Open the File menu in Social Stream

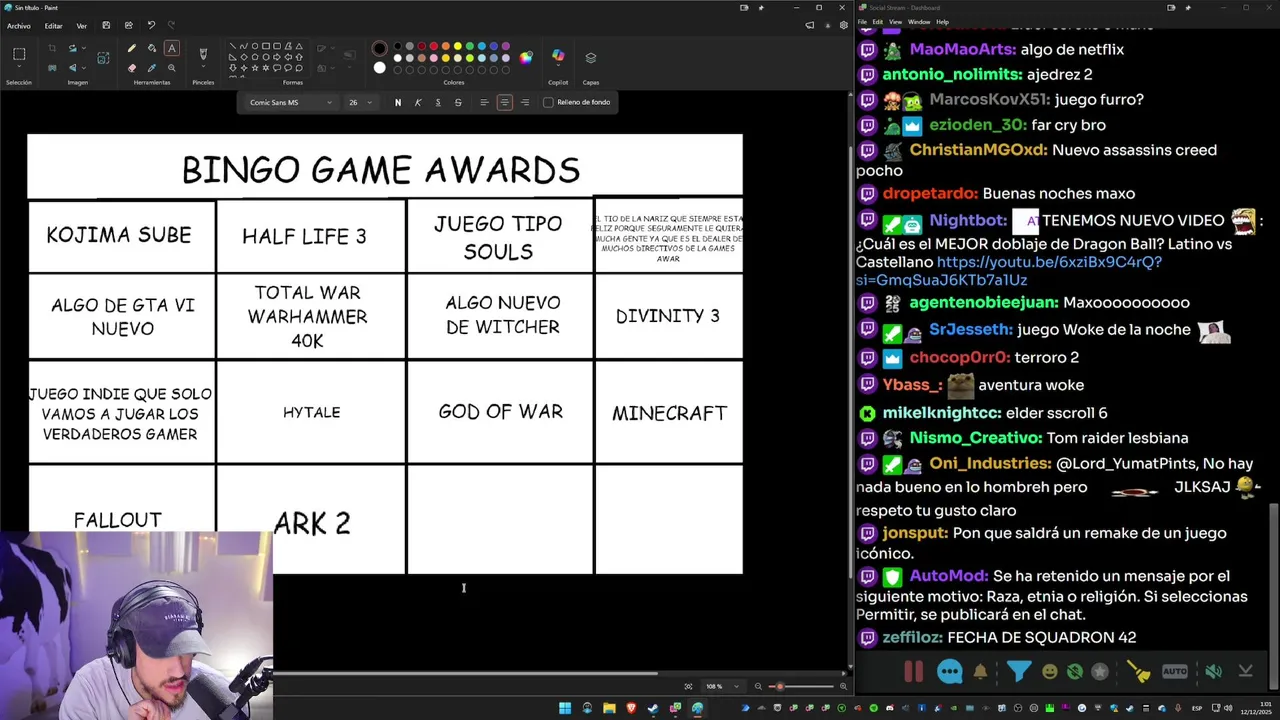(x=862, y=22)
